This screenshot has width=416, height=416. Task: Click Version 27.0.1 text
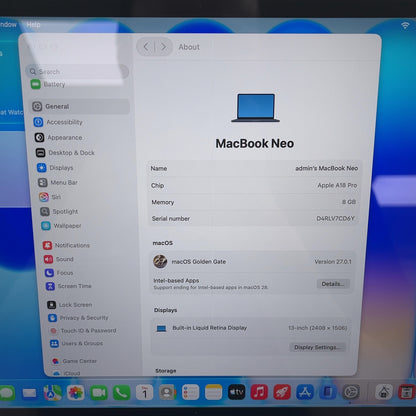(x=333, y=262)
